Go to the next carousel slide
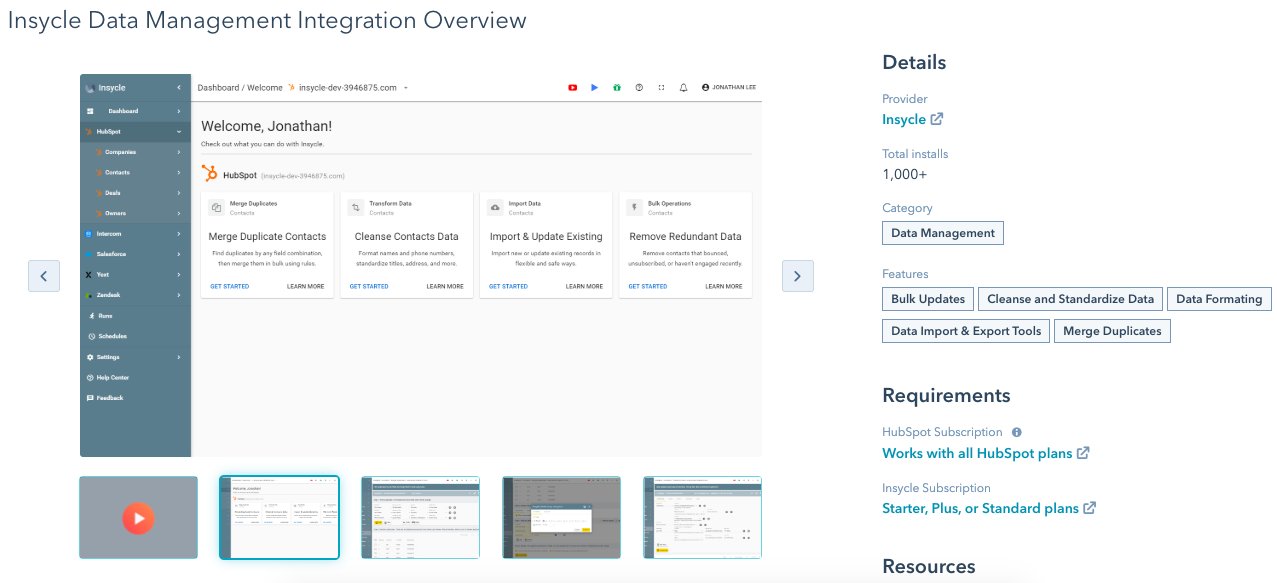The image size is (1277, 583). [797, 276]
